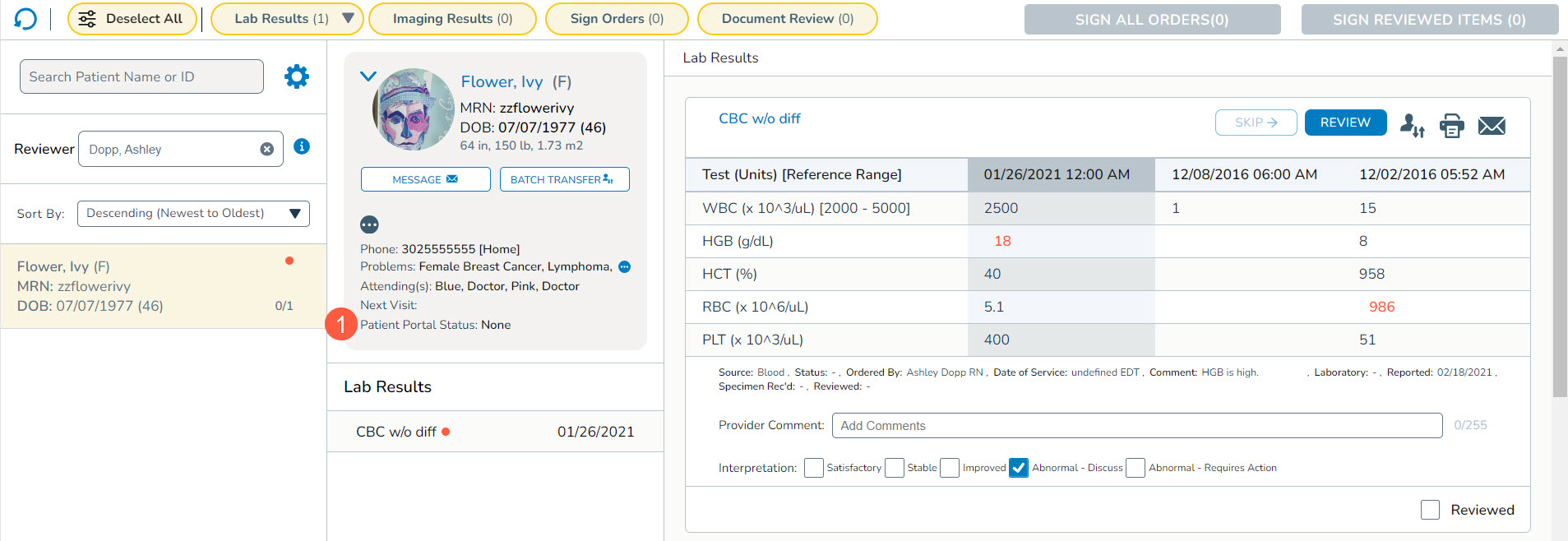Select the Imaging Results tab
The image size is (1568, 541).
[x=452, y=19]
